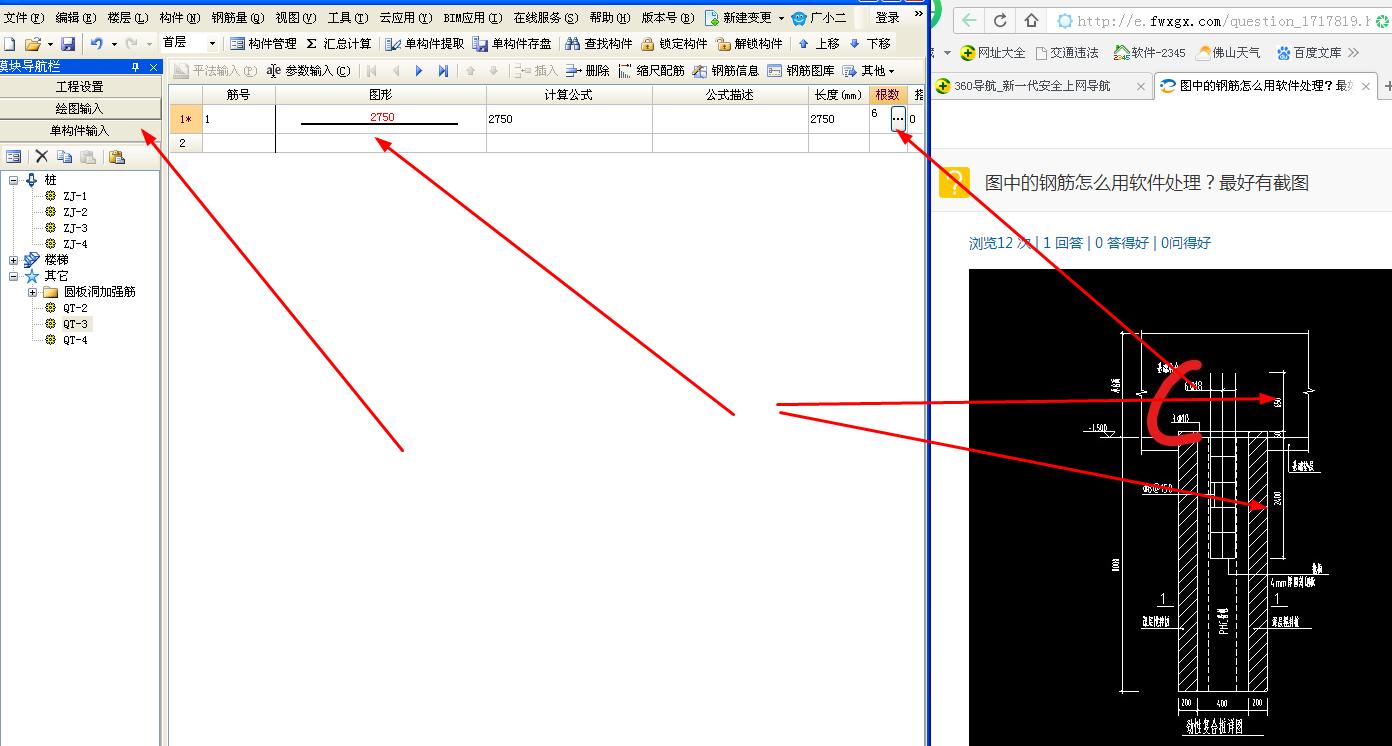The image size is (1392, 746).
Task: Switch to 绘图输入 in the navigation bar
Action: pos(80,109)
